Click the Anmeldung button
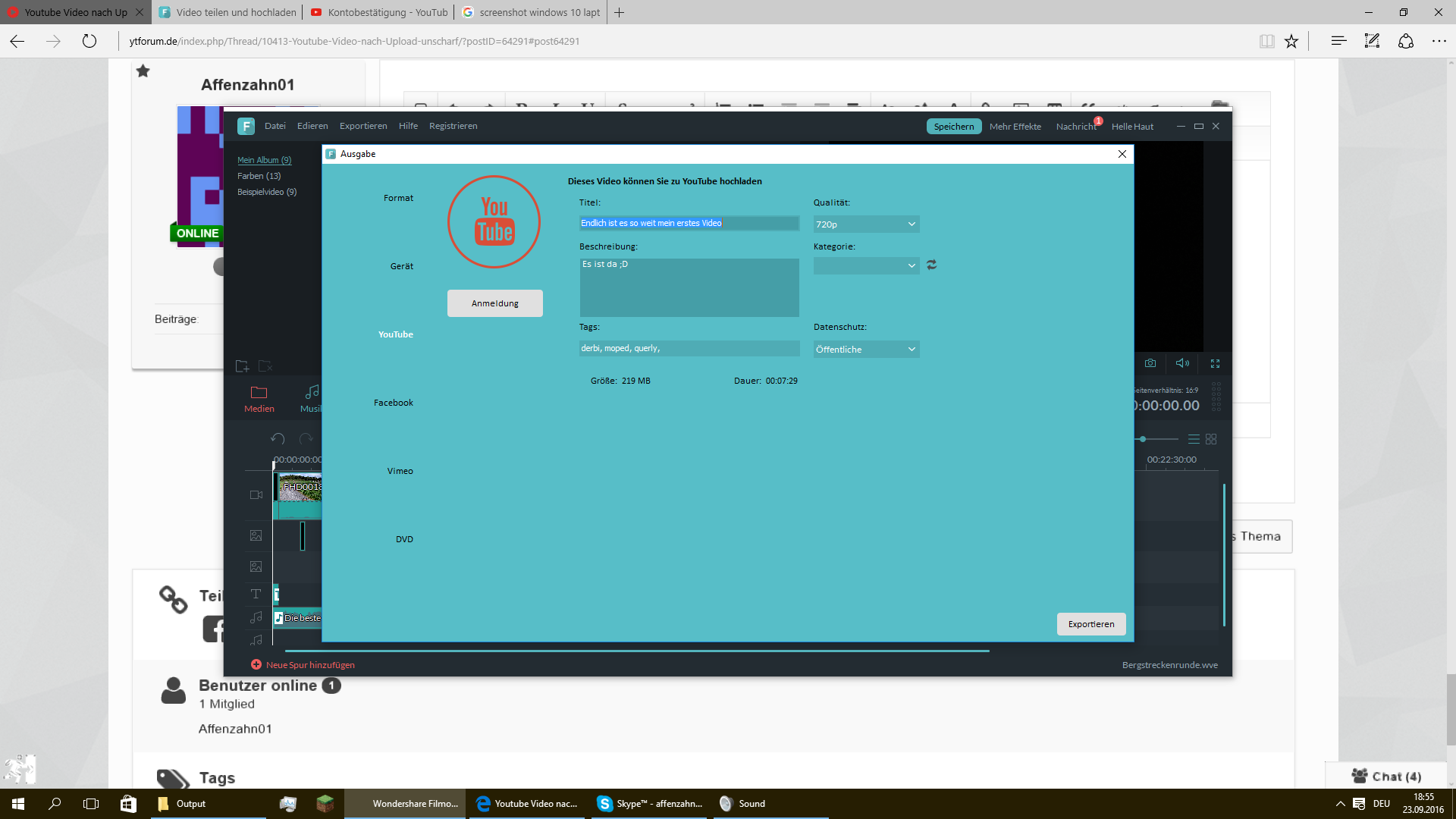Image resolution: width=1456 pixels, height=819 pixels. tap(494, 303)
